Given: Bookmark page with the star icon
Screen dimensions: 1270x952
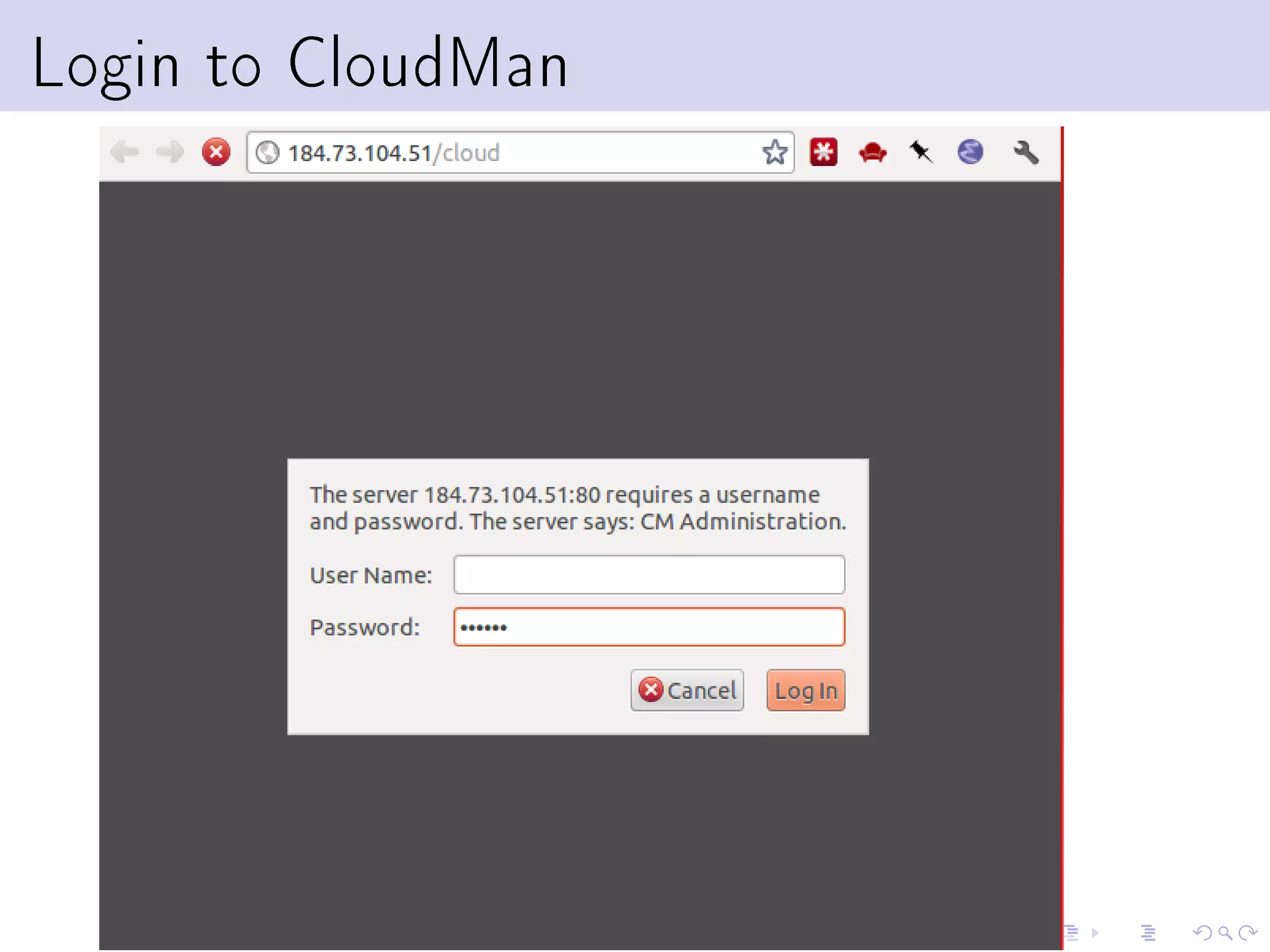Looking at the screenshot, I should point(775,152).
